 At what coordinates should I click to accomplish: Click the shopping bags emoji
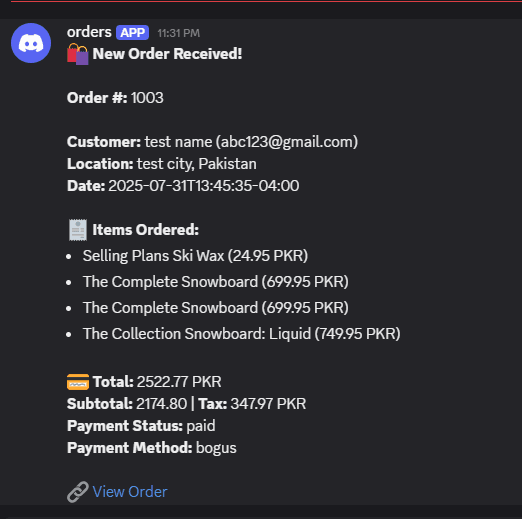pos(78,54)
